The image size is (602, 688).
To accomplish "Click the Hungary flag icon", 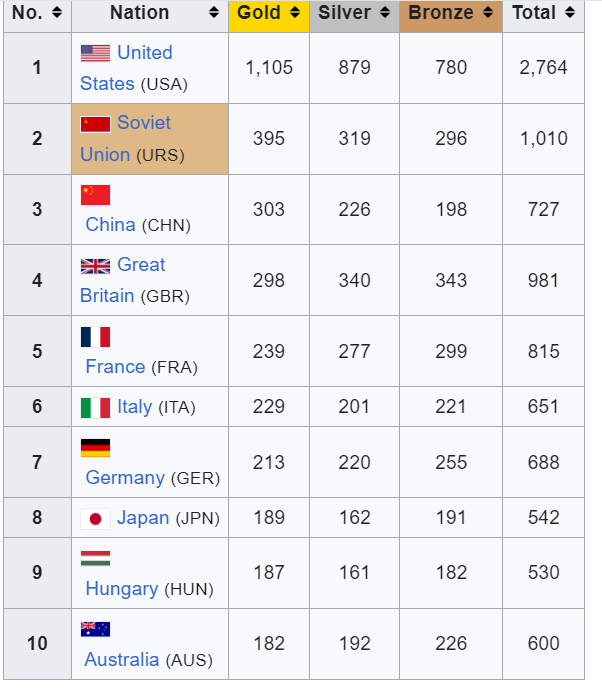I will (95, 559).
